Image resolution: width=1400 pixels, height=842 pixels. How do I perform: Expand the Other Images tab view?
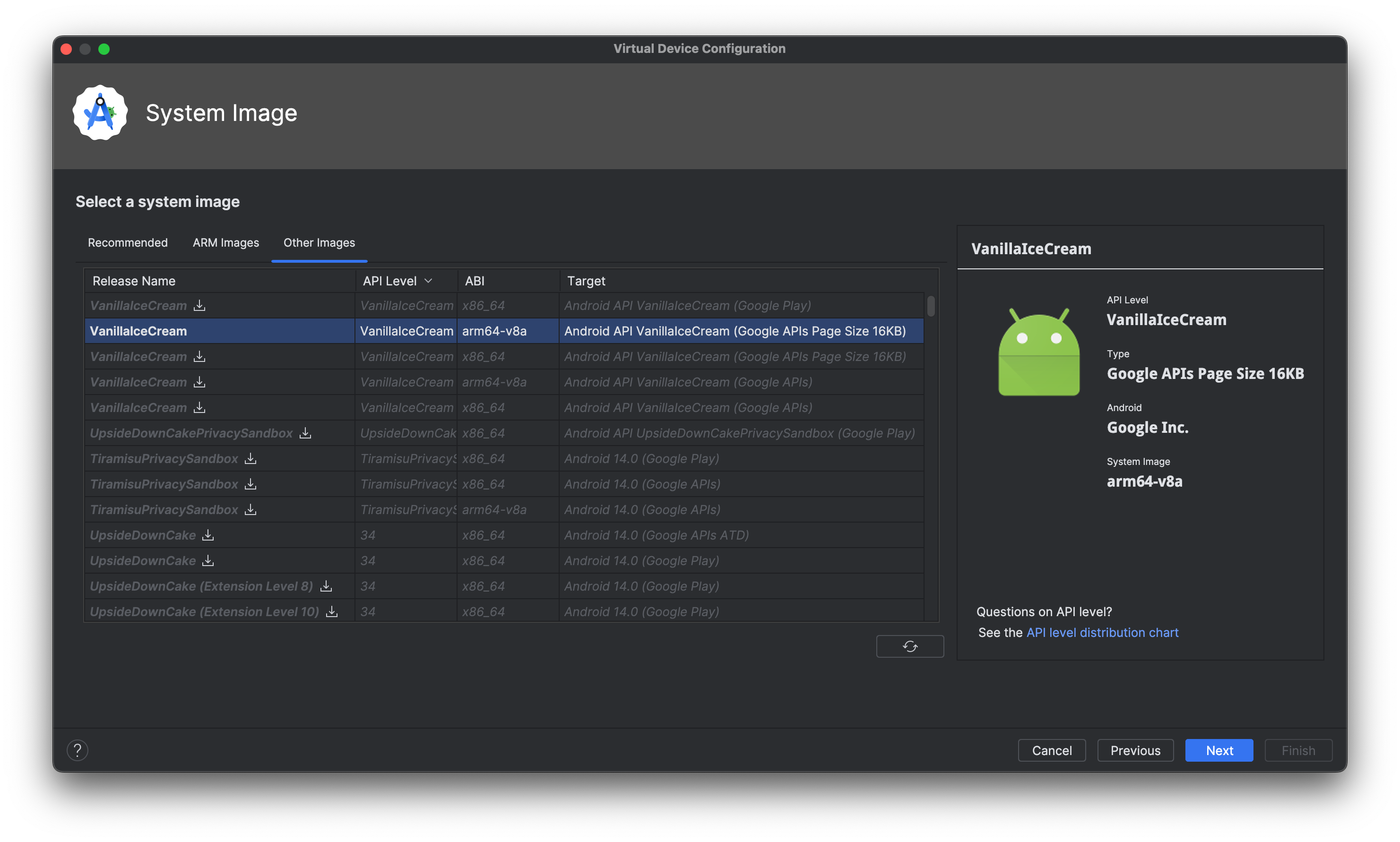pyautogui.click(x=318, y=242)
